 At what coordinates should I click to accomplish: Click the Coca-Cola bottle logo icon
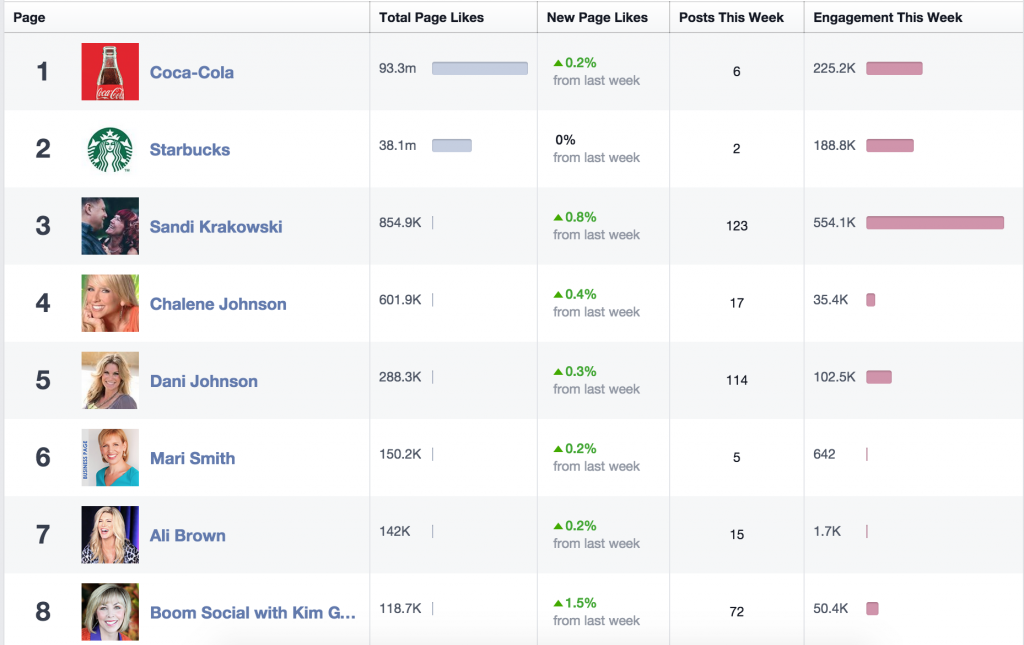click(x=109, y=71)
